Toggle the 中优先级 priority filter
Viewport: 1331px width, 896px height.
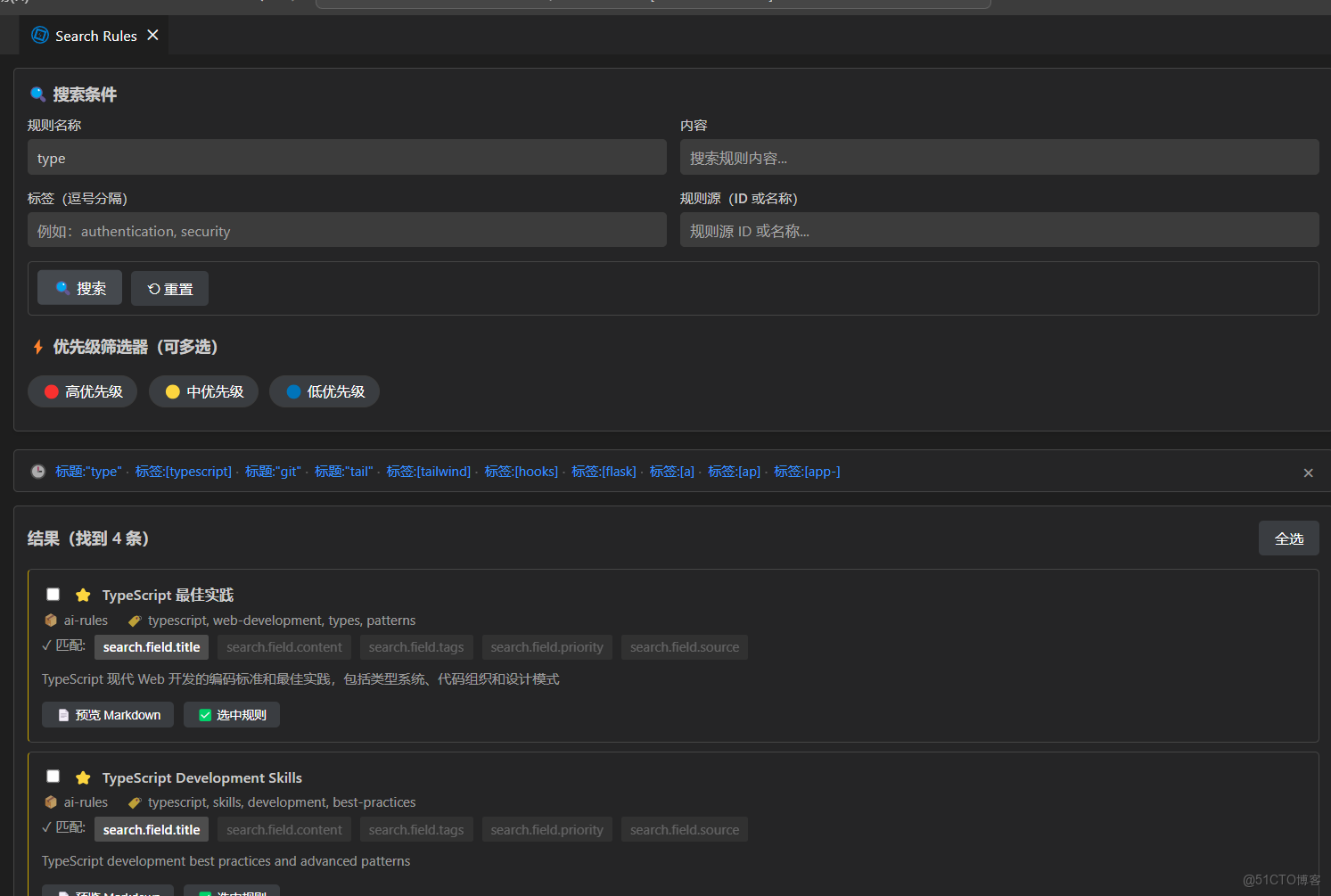(203, 391)
